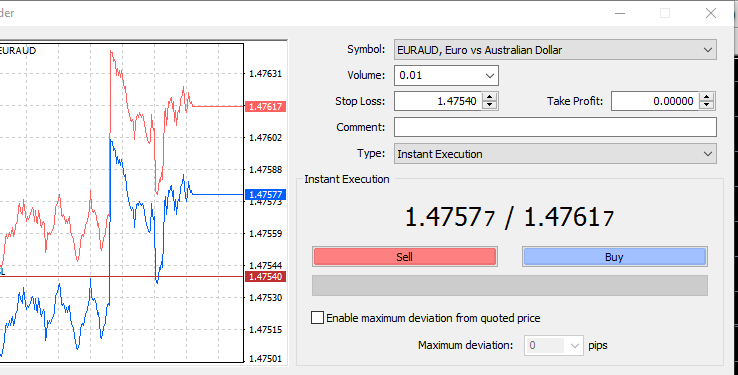
Task: Click the gray bar below Sell and Buy
Action: pos(510,286)
